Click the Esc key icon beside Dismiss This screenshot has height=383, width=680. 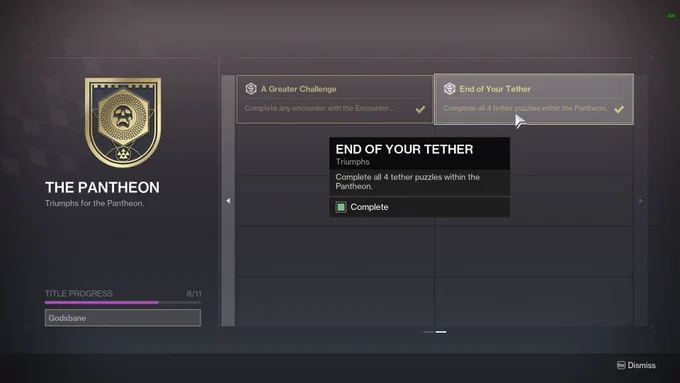pyautogui.click(x=621, y=365)
